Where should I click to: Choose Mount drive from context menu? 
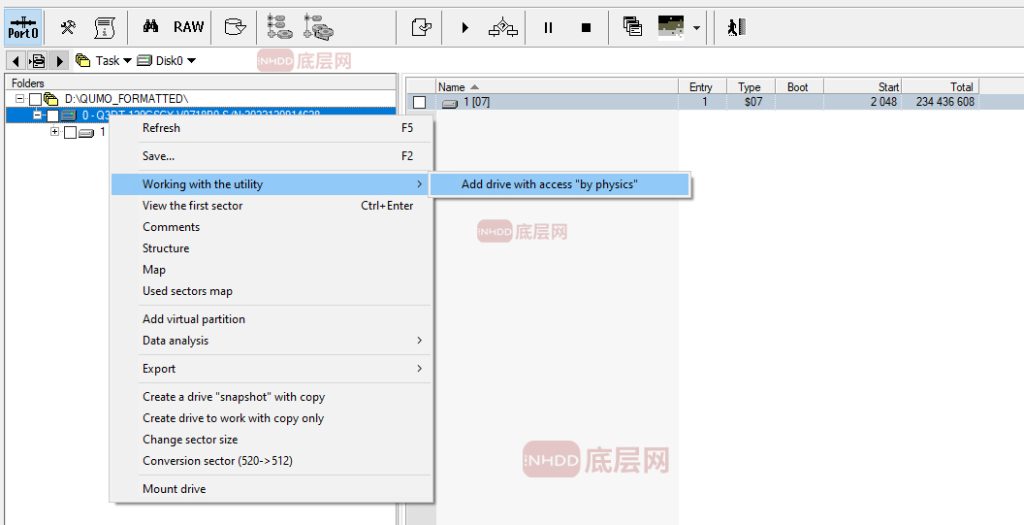(x=174, y=489)
